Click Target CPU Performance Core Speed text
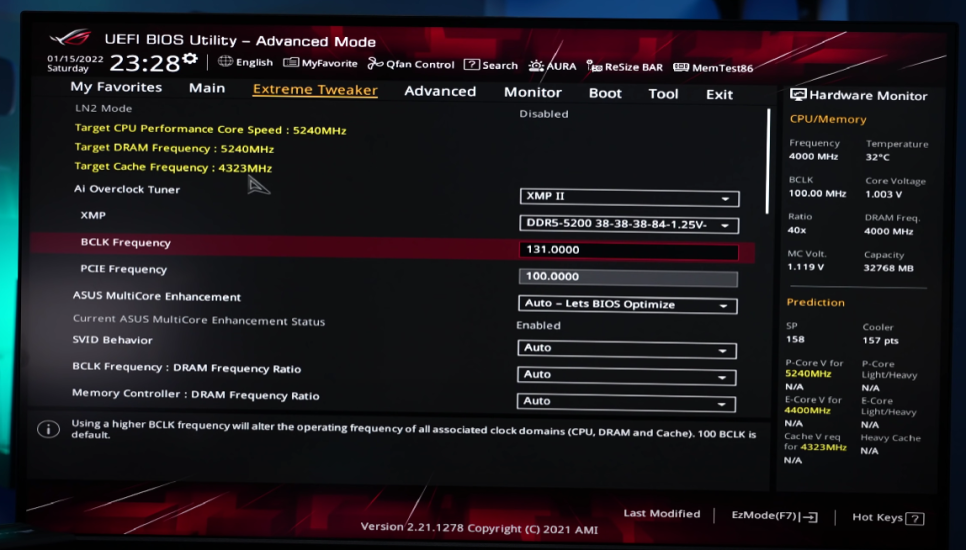Screen dimensions: 966x550 tap(210, 129)
